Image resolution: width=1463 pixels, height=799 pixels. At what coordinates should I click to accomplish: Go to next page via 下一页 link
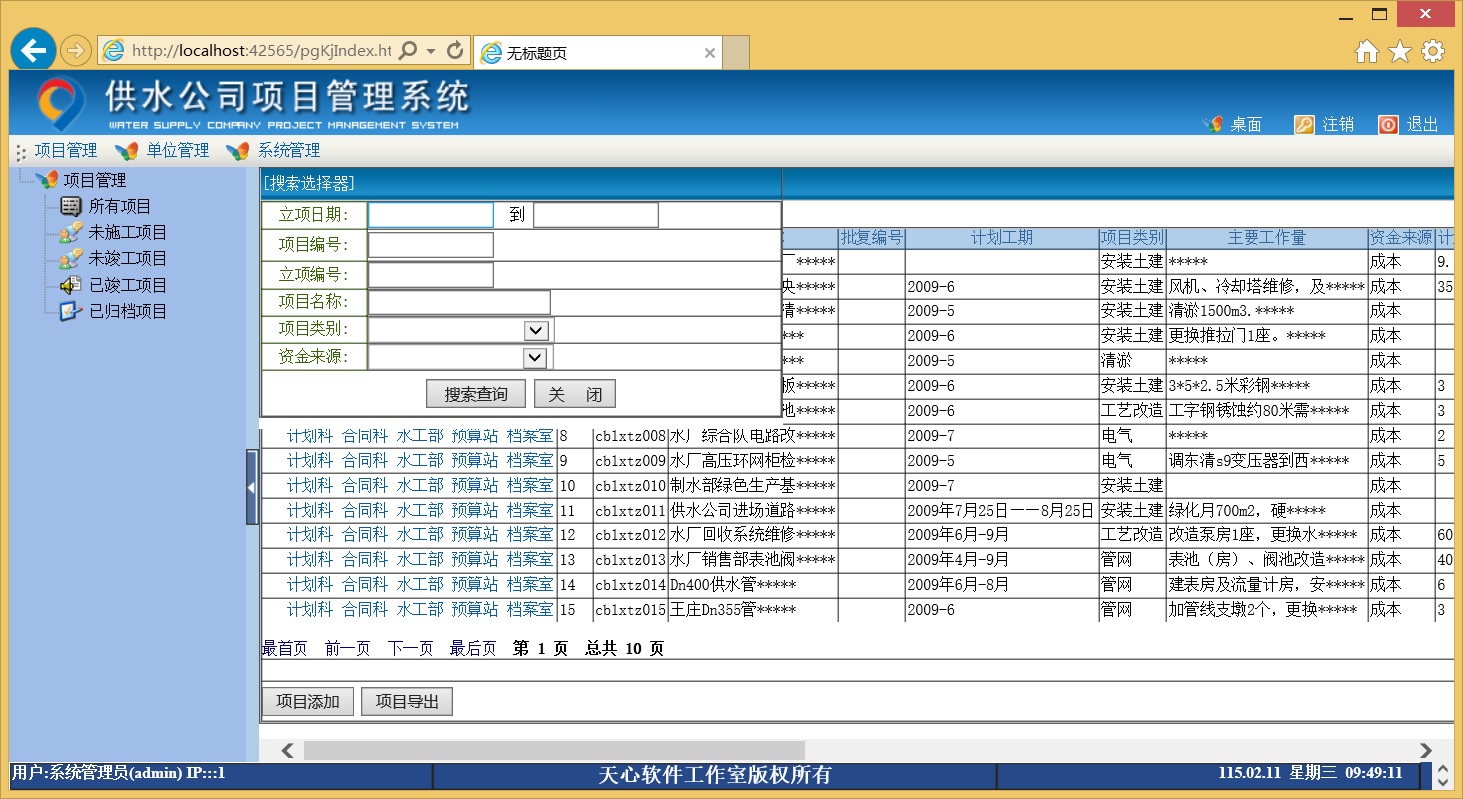click(x=410, y=649)
